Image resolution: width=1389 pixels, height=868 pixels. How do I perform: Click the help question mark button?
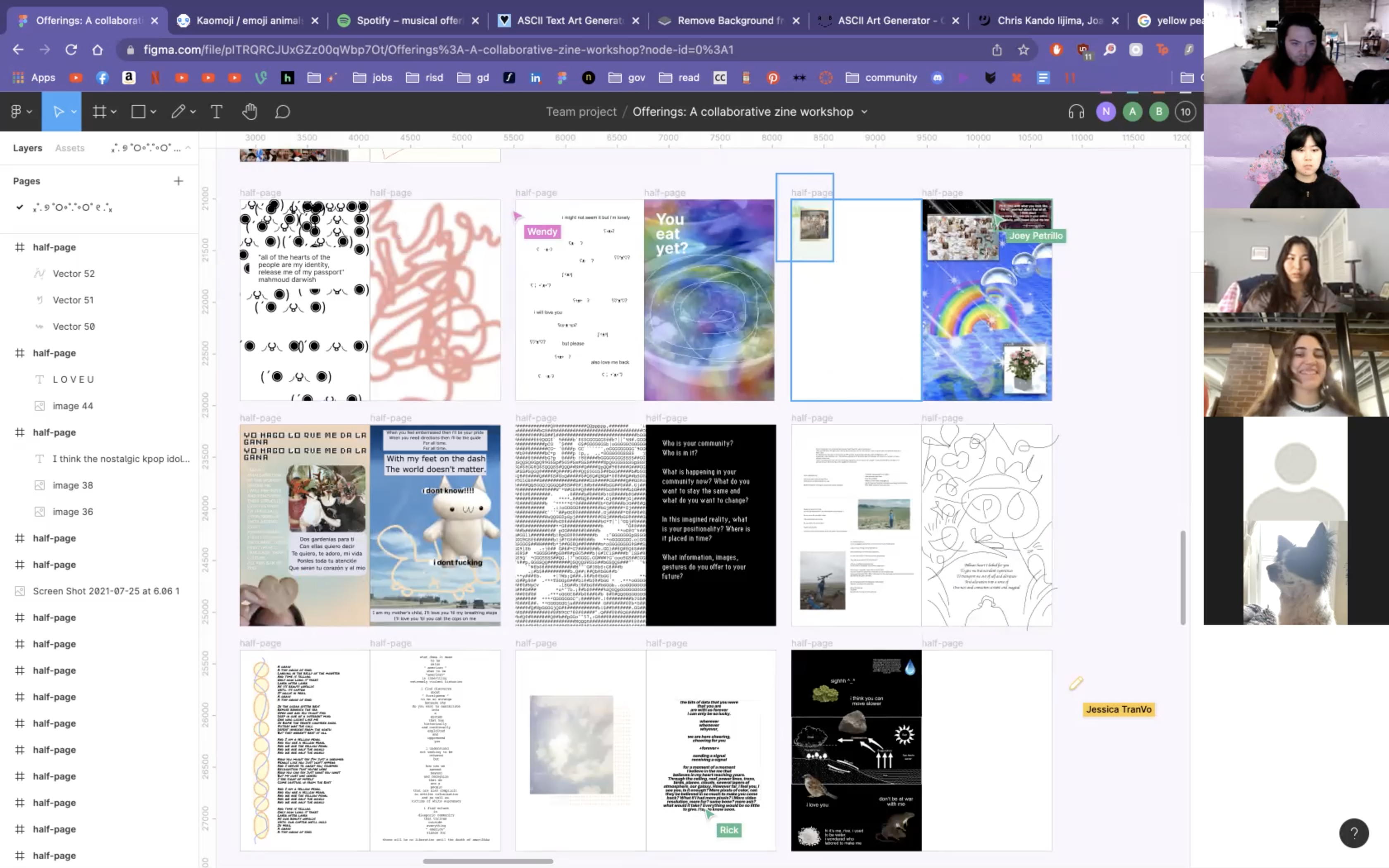(x=1353, y=833)
